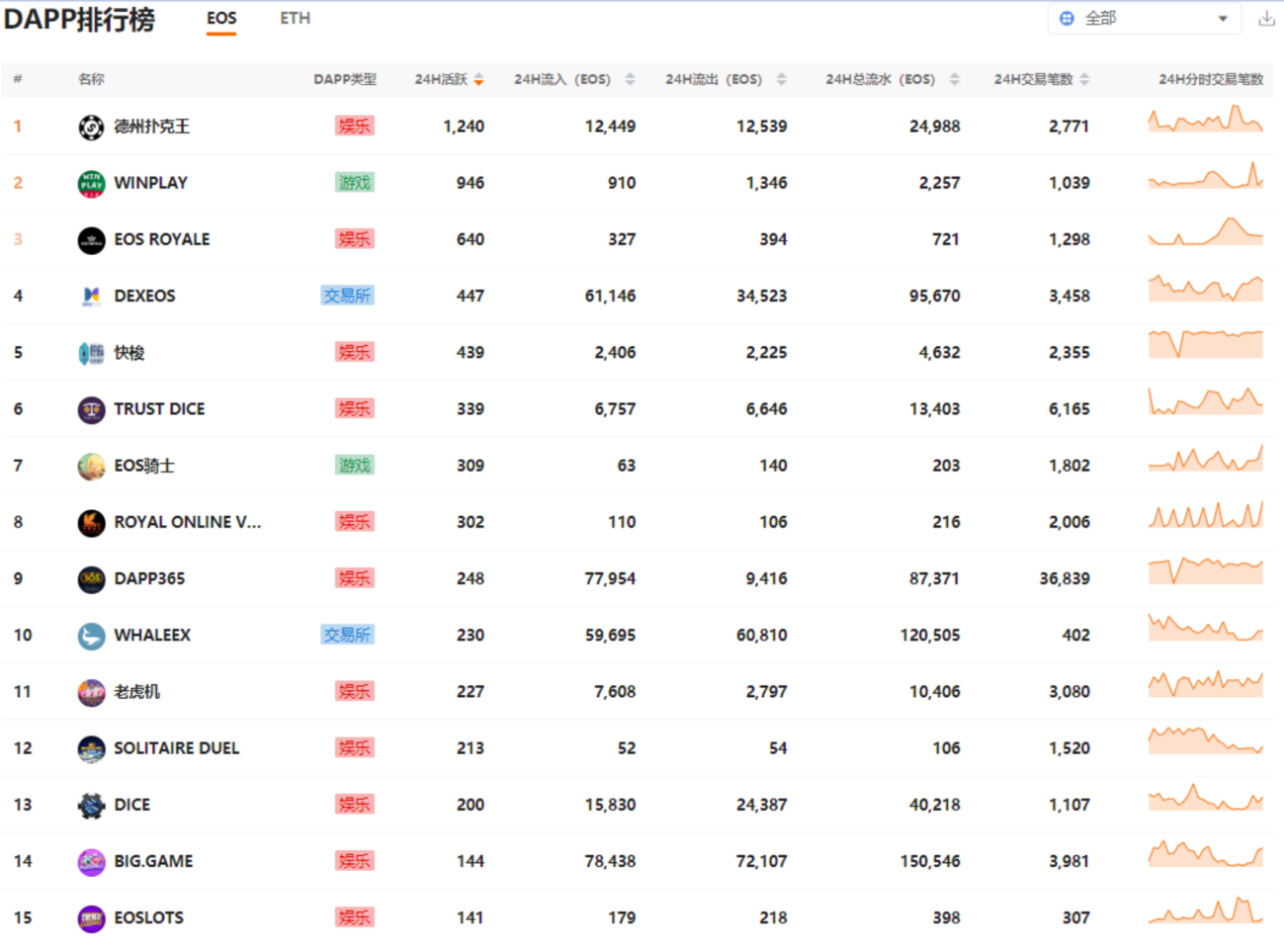
Task: Click the TRUST DICE logo icon
Action: point(91,409)
